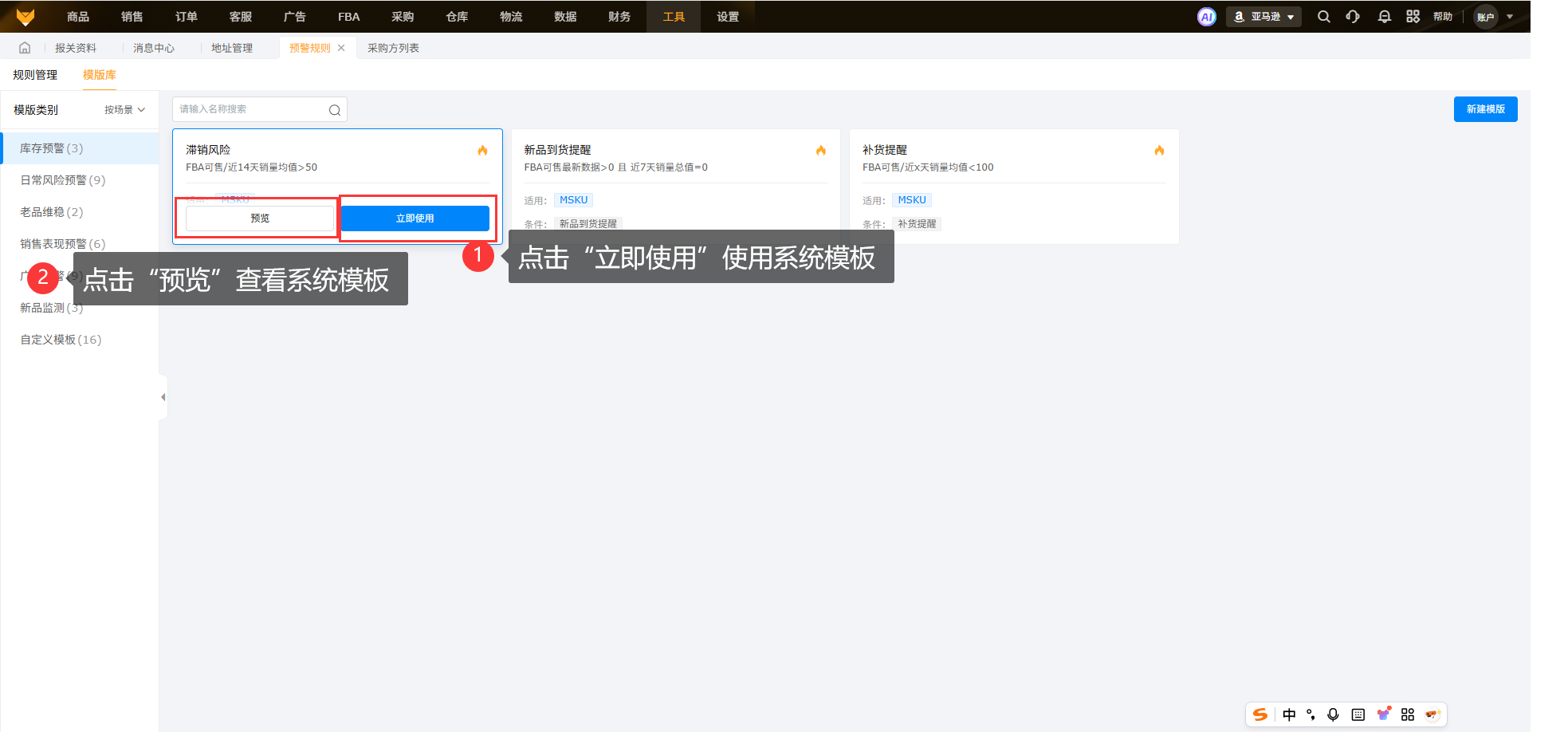Open the AI assistant icon
Image resolution: width=1568 pixels, height=732 pixels.
tap(1207, 17)
